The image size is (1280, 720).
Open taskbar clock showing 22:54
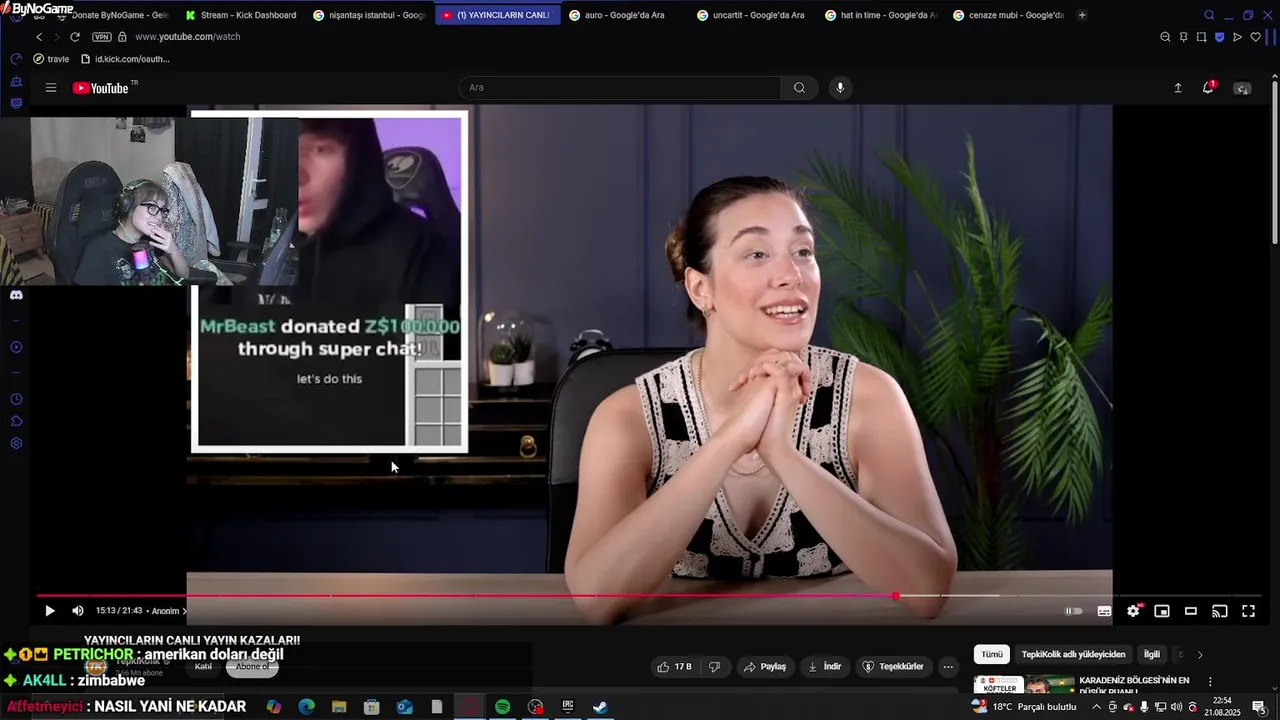point(1222,707)
